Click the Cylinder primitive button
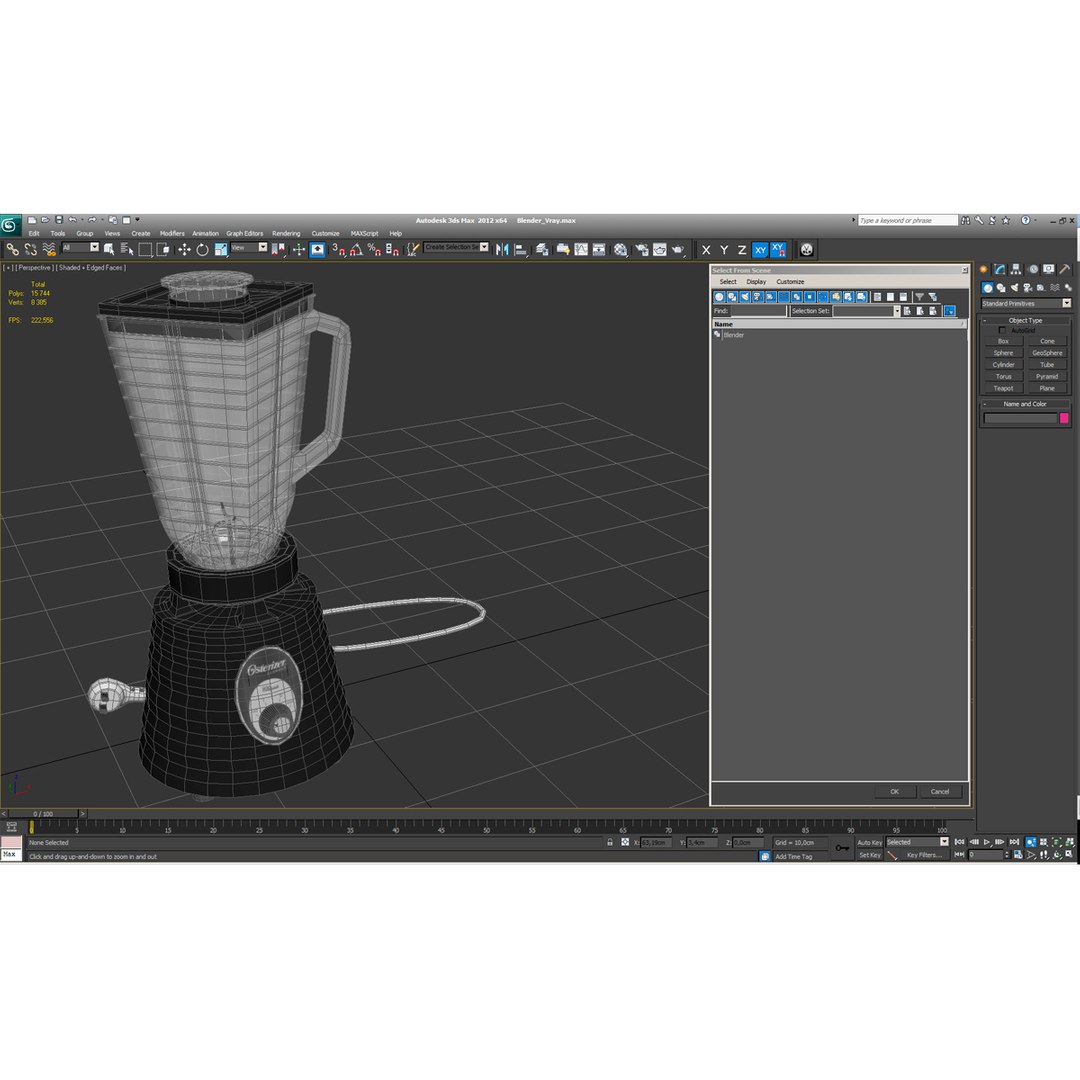The height and width of the screenshot is (1080, 1080). coord(1003,365)
